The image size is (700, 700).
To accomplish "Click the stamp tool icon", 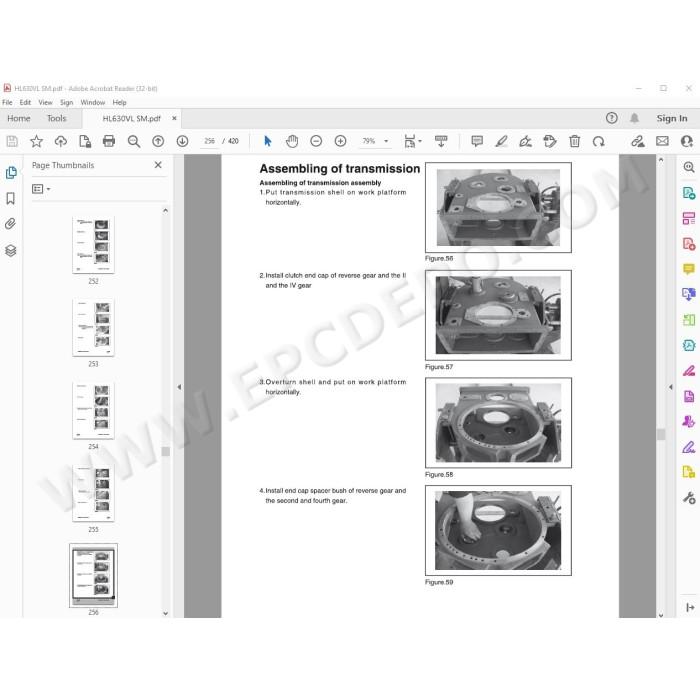I will pos(550,142).
